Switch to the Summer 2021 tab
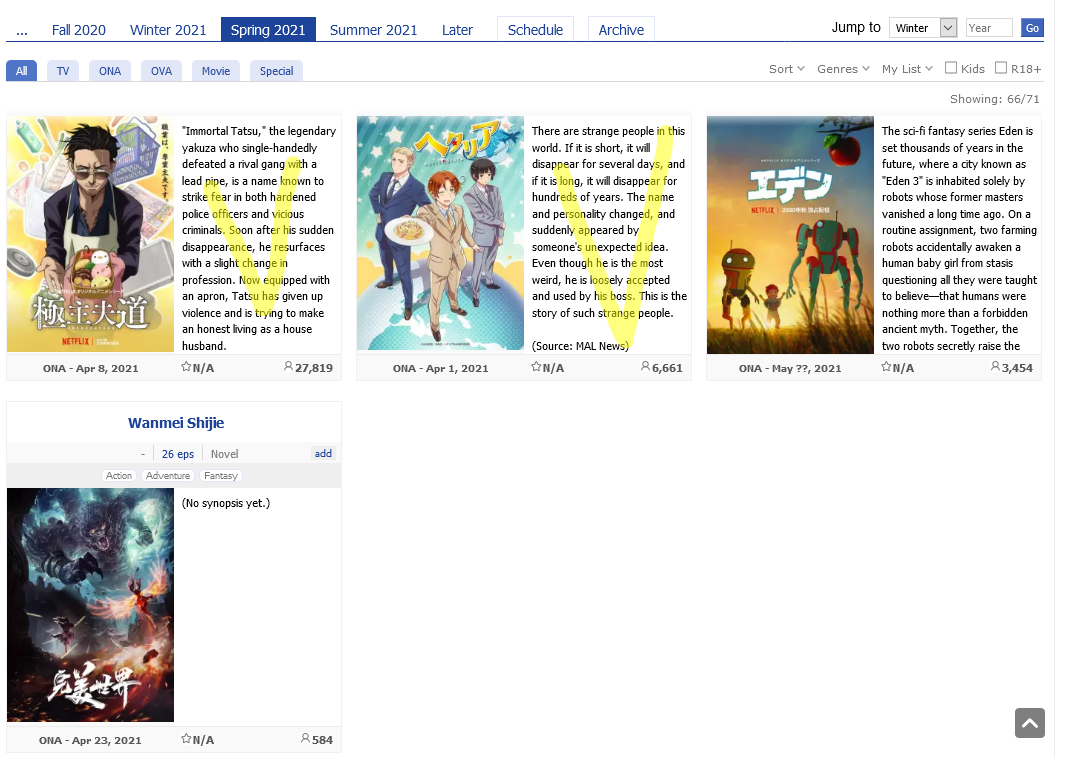The width and height of the screenshot is (1081, 757). pos(373,30)
